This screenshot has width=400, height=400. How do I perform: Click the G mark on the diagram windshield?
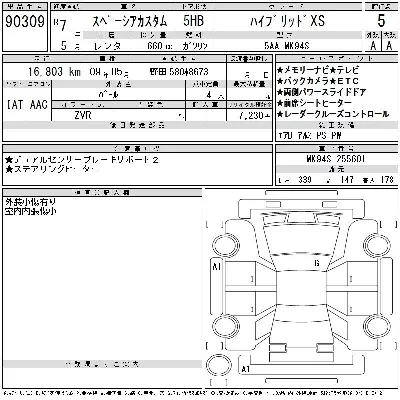coord(317,263)
